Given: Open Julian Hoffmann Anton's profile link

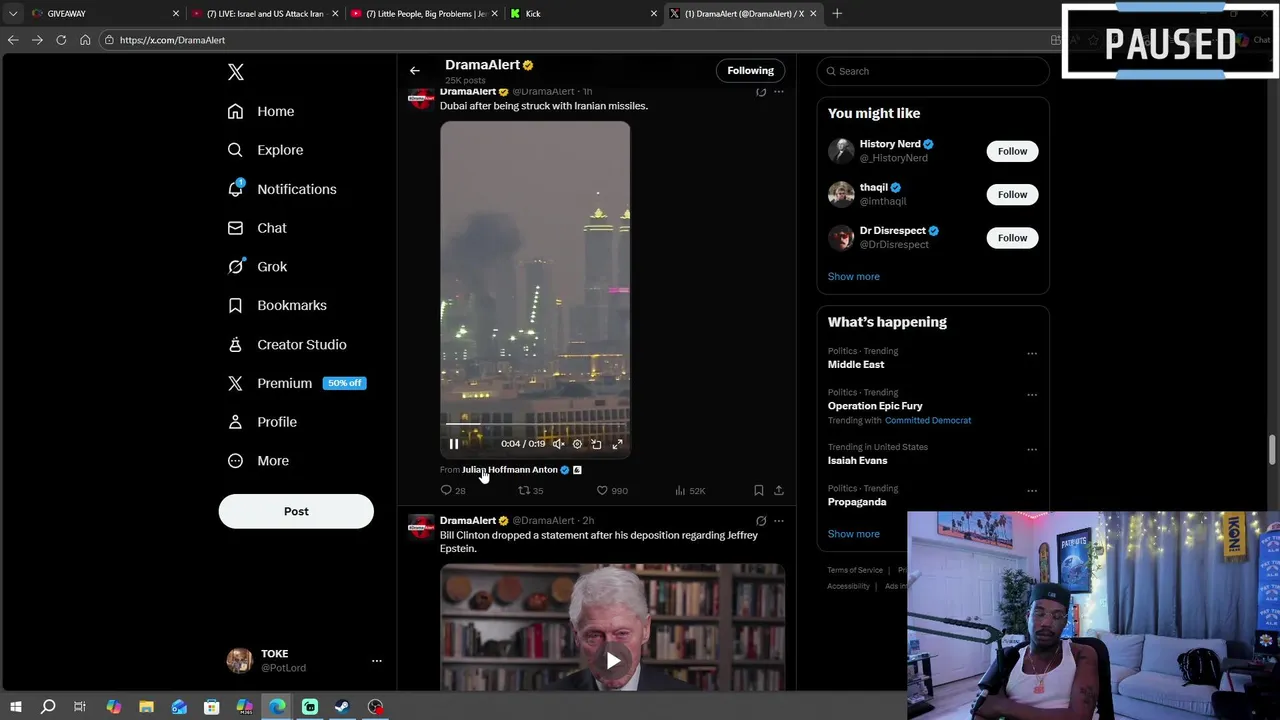Looking at the screenshot, I should tap(510, 470).
